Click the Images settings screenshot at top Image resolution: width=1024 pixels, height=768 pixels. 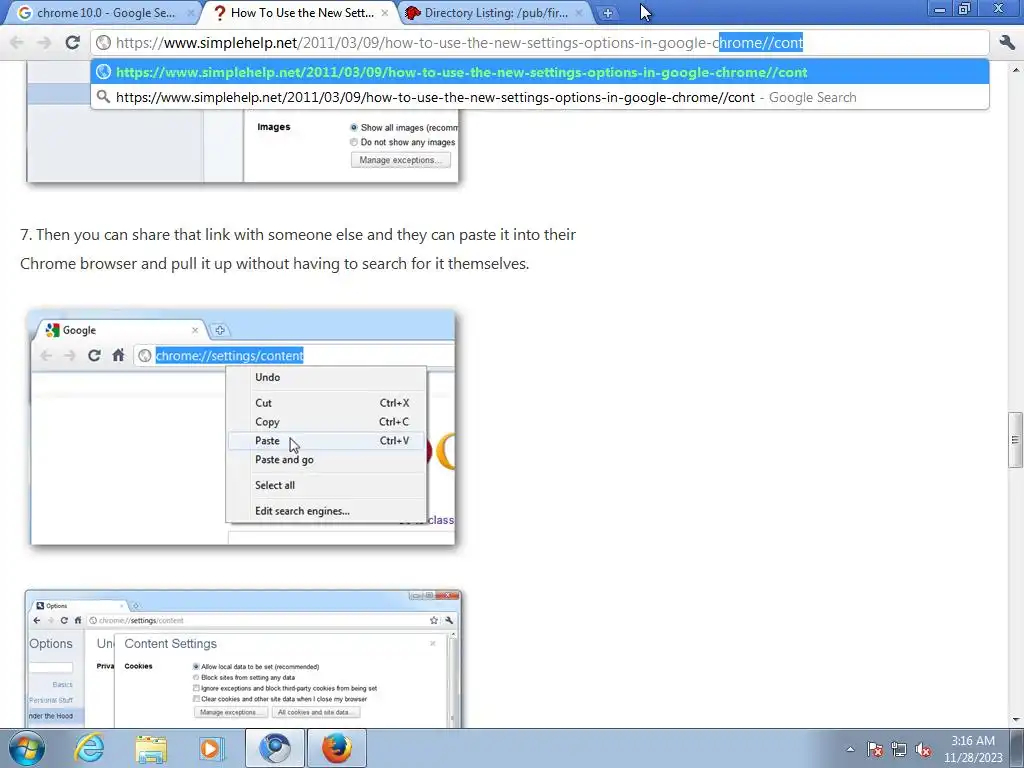(243, 121)
